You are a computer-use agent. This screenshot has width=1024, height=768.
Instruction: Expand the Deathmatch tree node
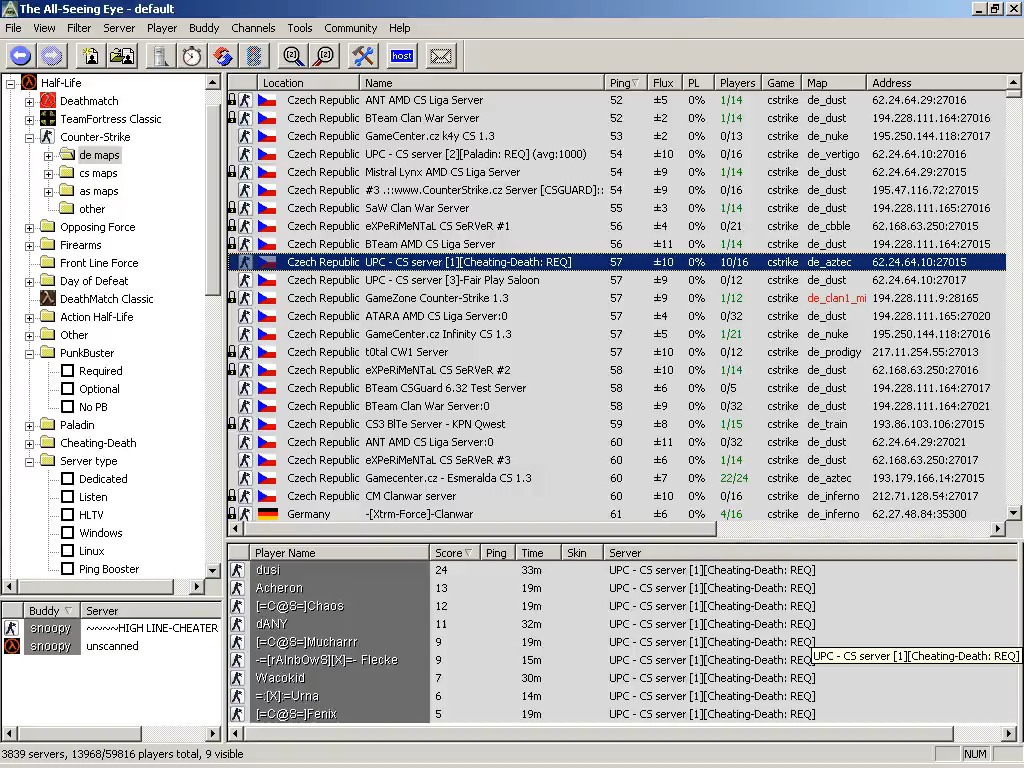pyautogui.click(x=29, y=102)
